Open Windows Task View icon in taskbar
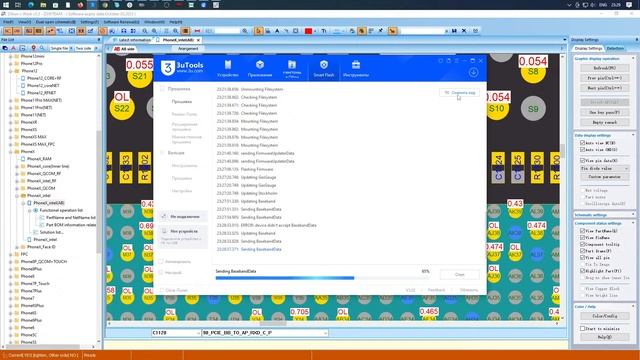640x360 pixels. tap(18, 5)
